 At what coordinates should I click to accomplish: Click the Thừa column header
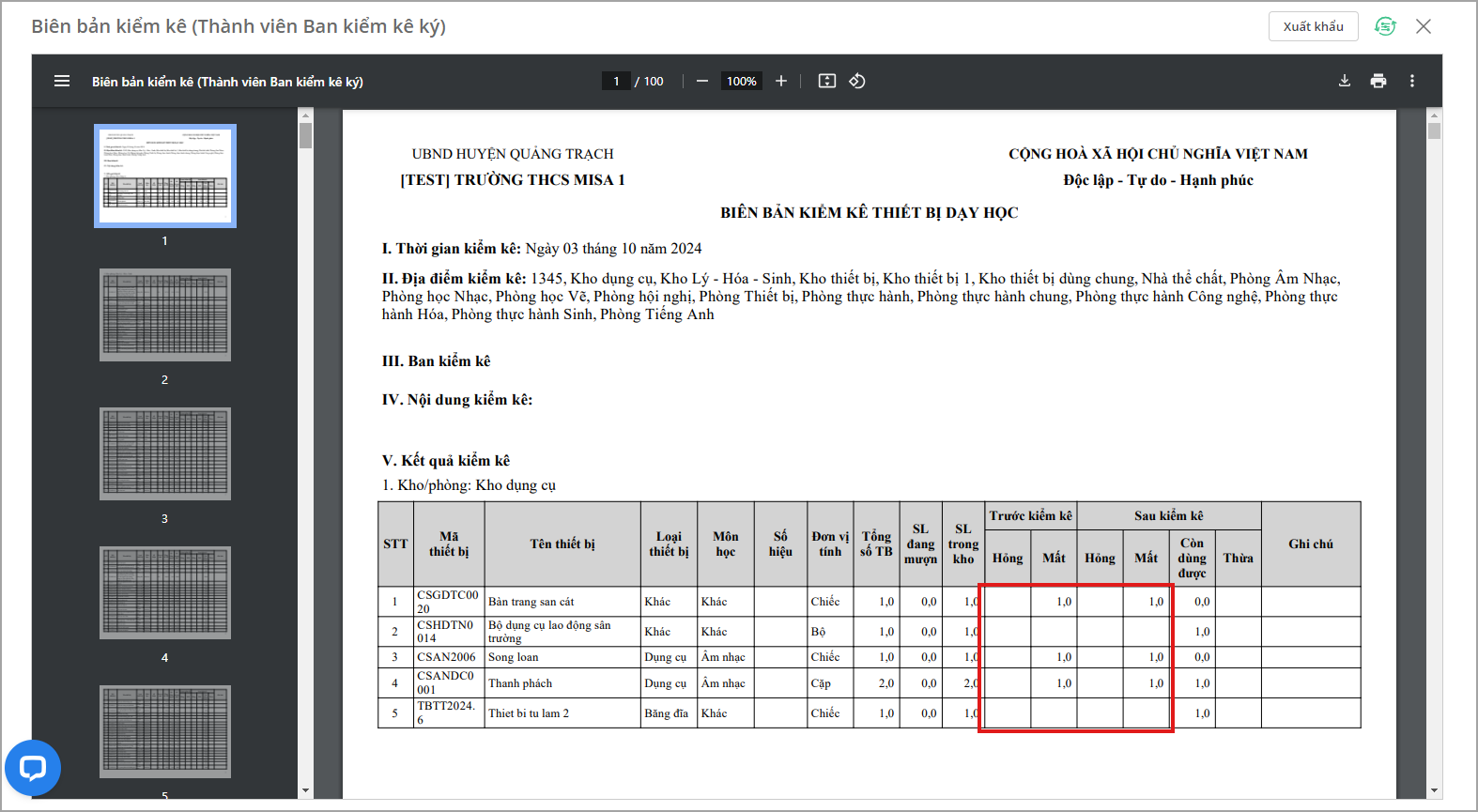1238,559
